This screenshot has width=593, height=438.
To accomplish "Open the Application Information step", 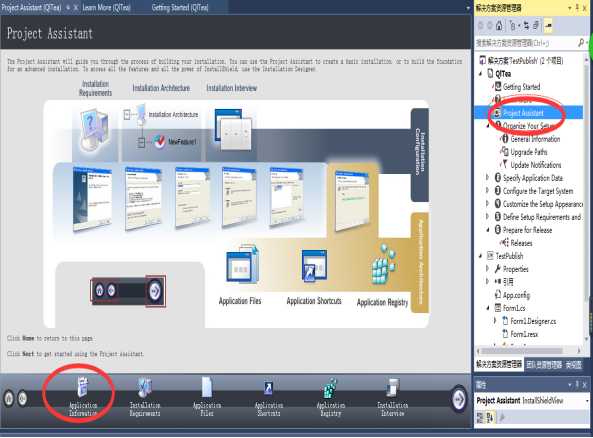I will [83, 397].
